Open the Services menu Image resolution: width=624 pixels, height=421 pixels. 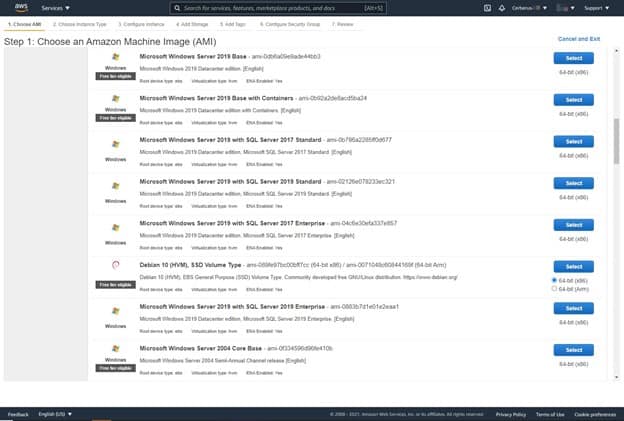coord(55,8)
